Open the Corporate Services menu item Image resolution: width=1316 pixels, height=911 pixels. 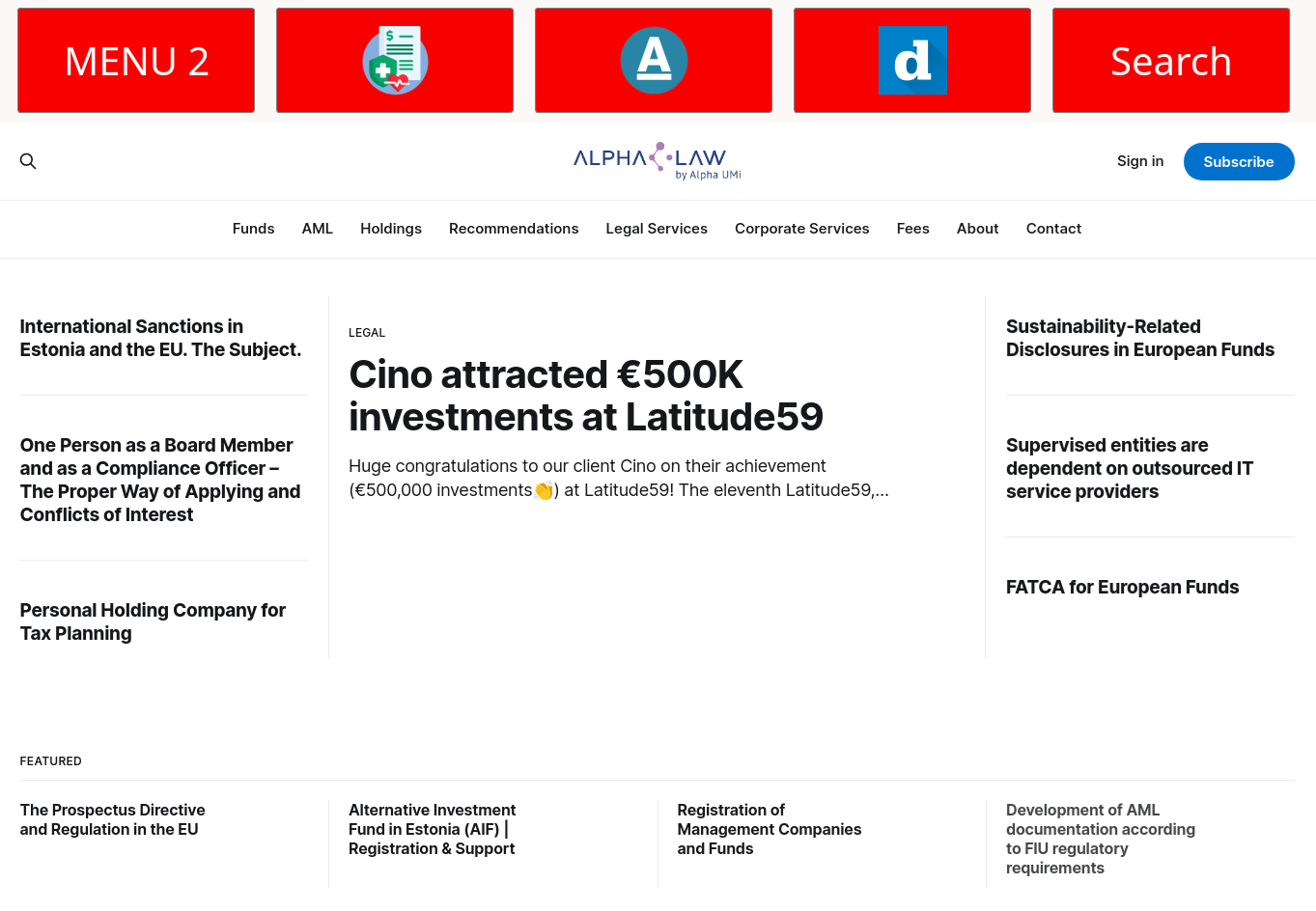(x=802, y=229)
